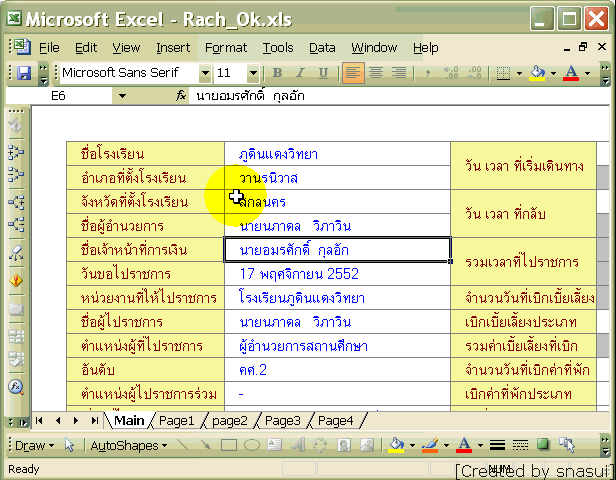Click the Insert Function fx icon in formula bar
The image size is (616, 480).
point(180,96)
